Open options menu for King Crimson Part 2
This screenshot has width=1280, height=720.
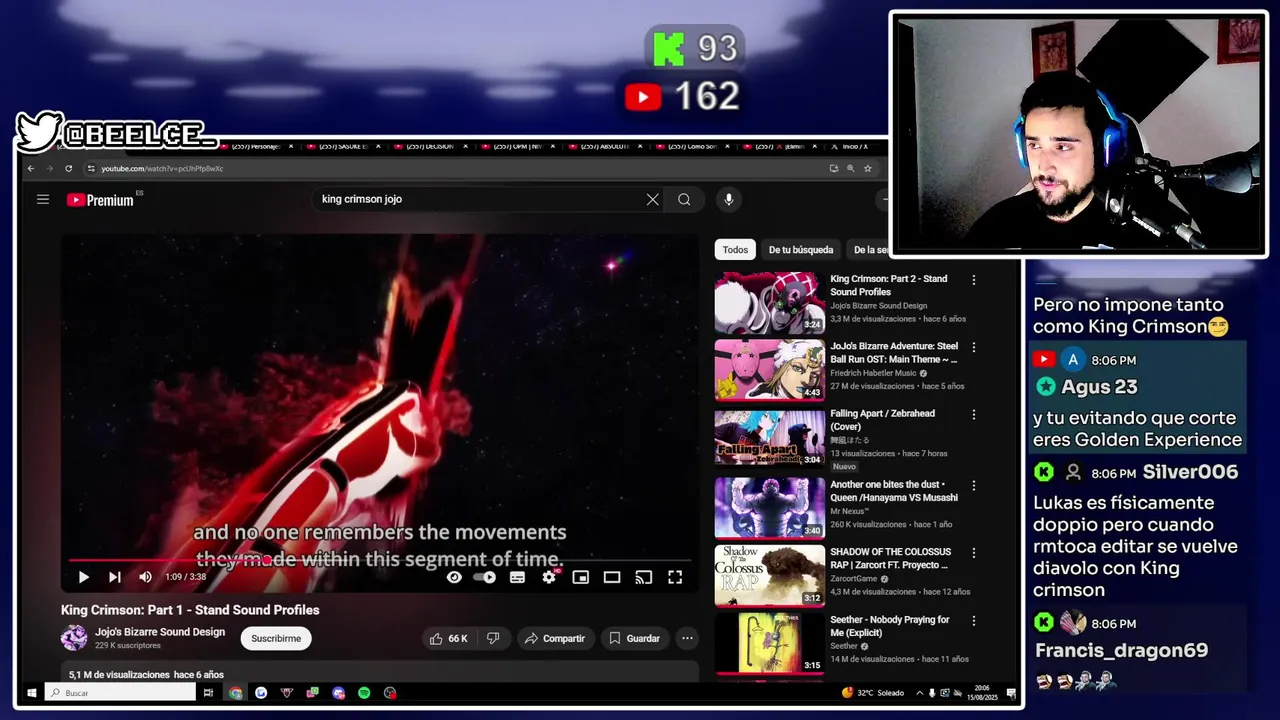(974, 280)
